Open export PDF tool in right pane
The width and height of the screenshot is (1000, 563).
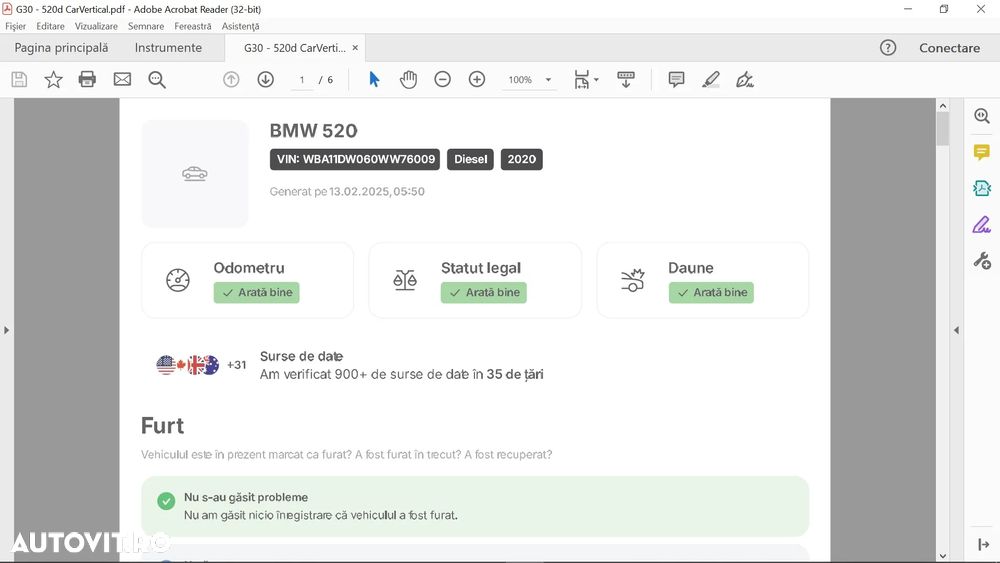pos(982,188)
